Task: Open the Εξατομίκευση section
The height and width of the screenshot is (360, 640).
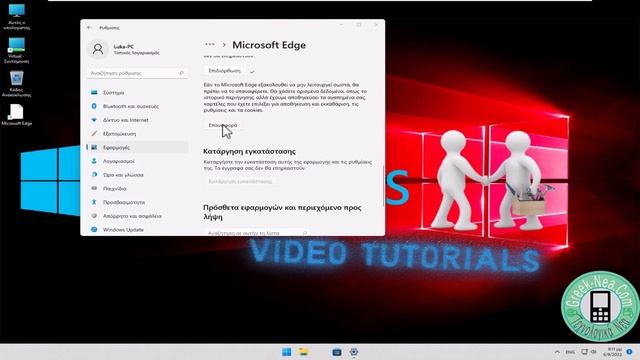Action: (x=137, y=133)
